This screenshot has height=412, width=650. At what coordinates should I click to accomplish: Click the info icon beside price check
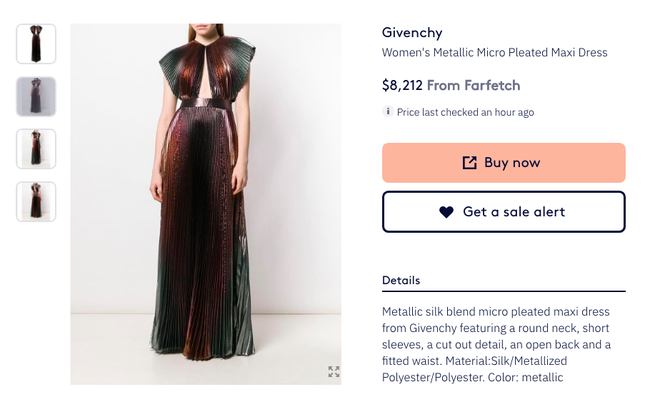coord(388,111)
